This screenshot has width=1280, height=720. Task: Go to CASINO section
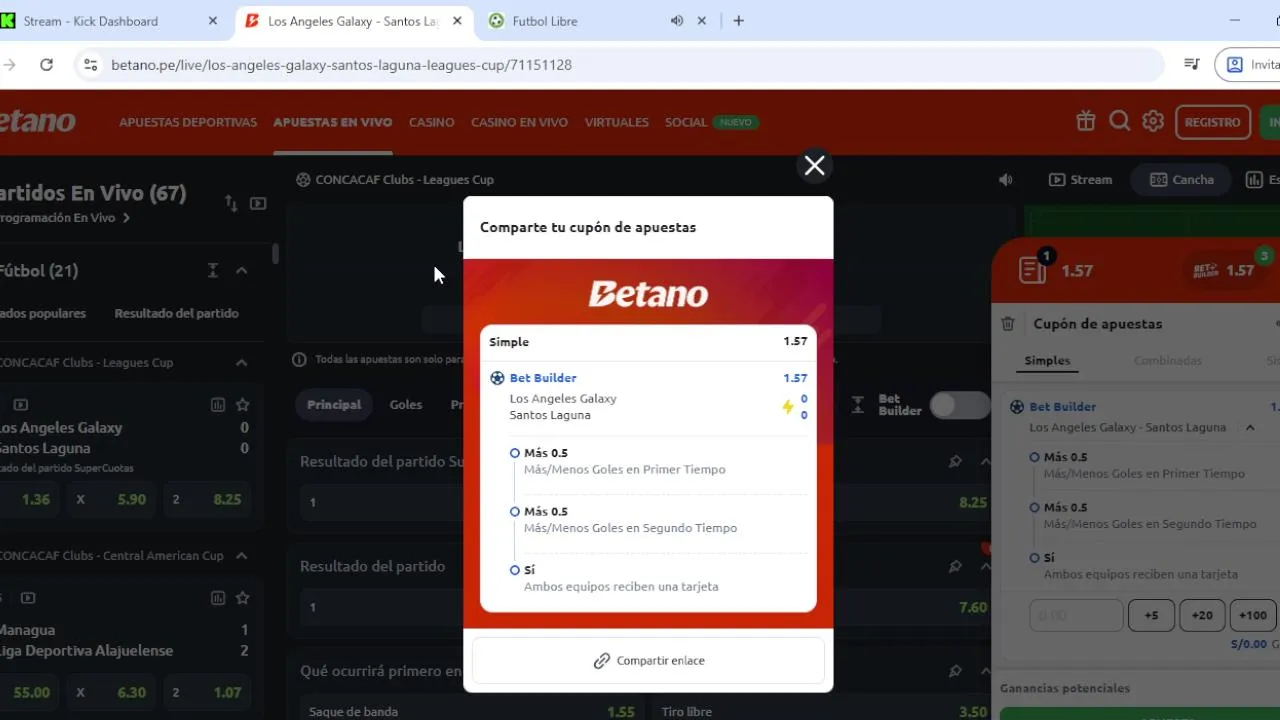point(431,122)
